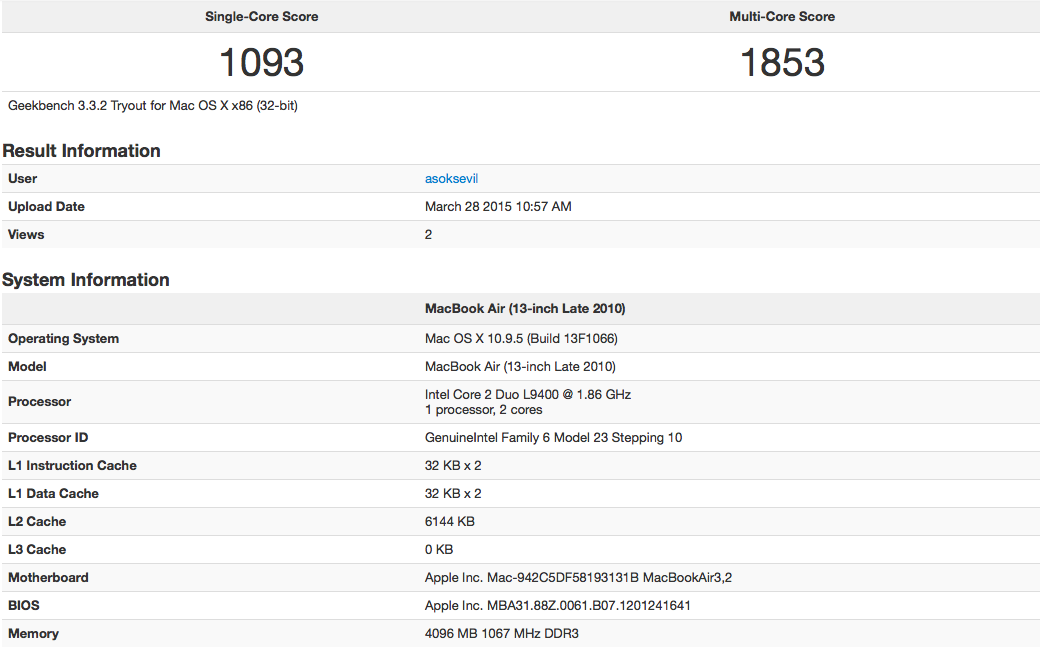Select the multi-core score value 1853
The height and width of the screenshot is (654, 1040).
point(782,62)
